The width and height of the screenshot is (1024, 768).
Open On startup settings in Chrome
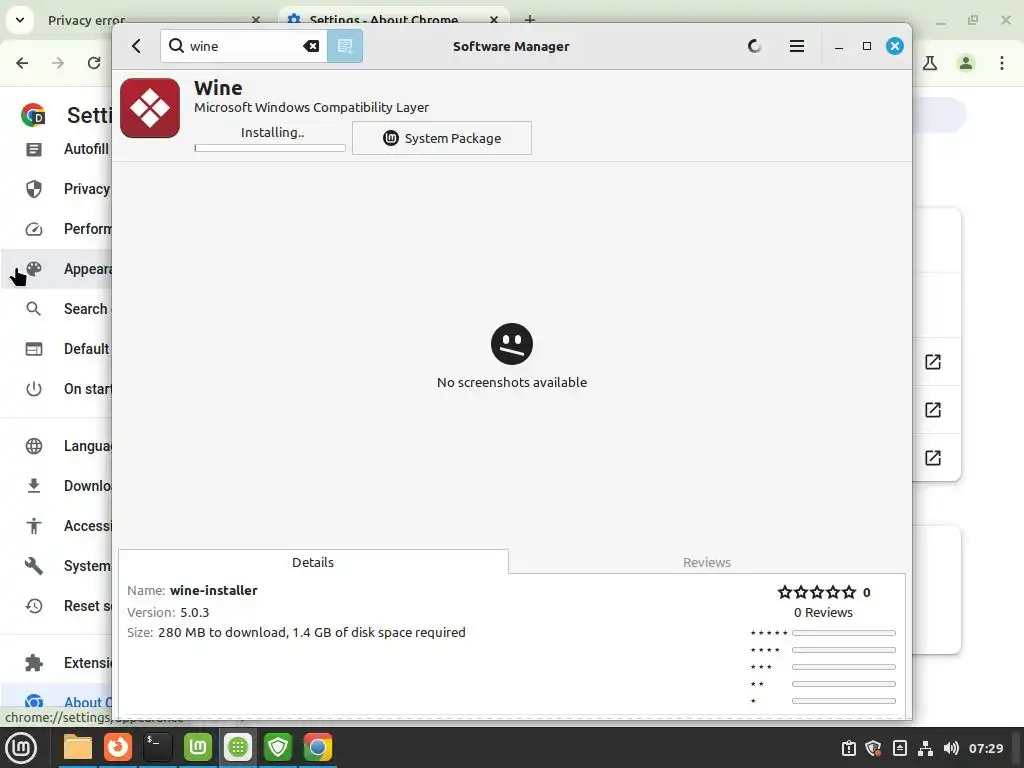click(x=57, y=389)
